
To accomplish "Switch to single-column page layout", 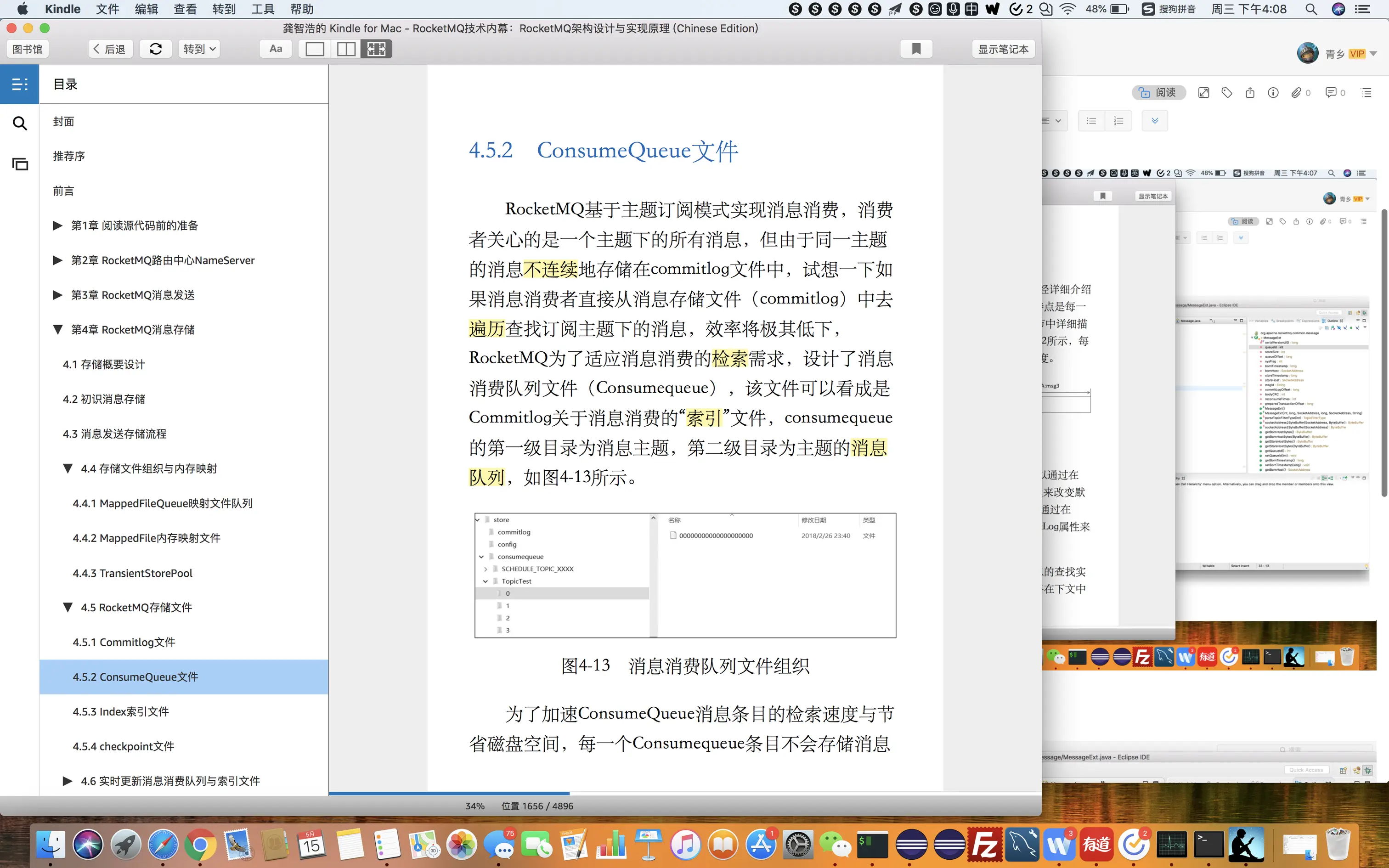I will tap(314, 49).
